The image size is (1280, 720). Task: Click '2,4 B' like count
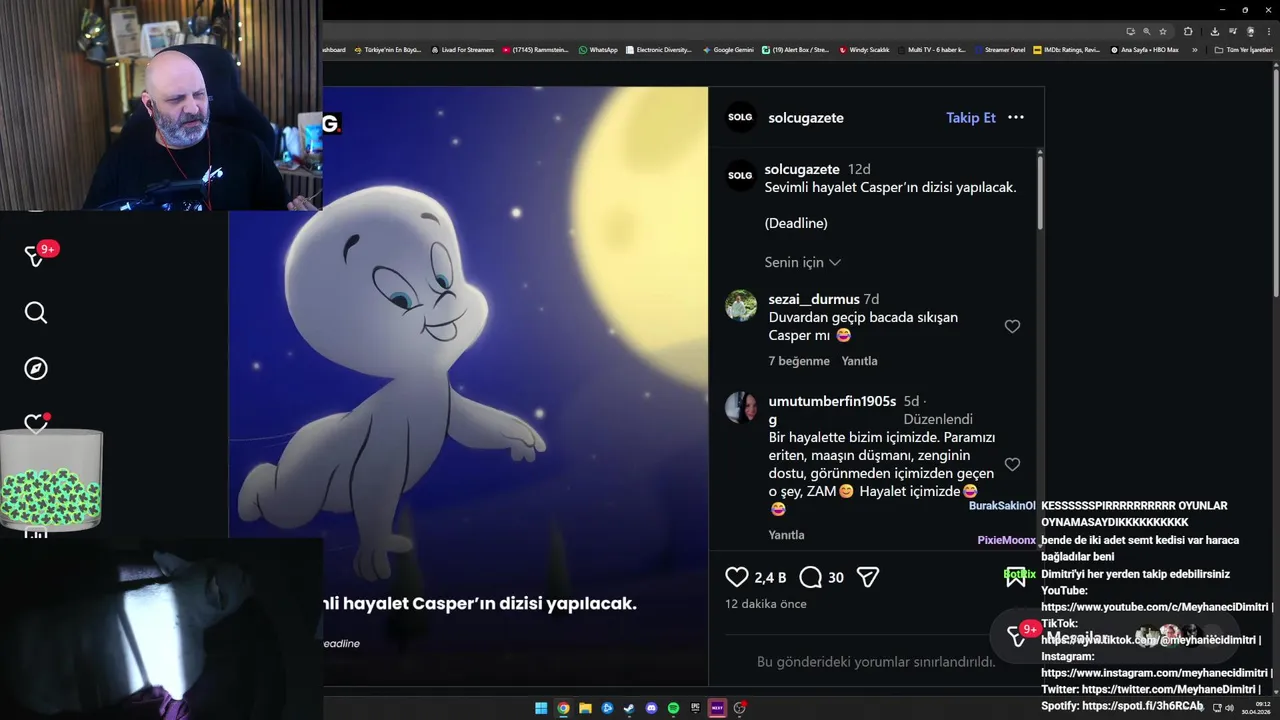pos(770,578)
